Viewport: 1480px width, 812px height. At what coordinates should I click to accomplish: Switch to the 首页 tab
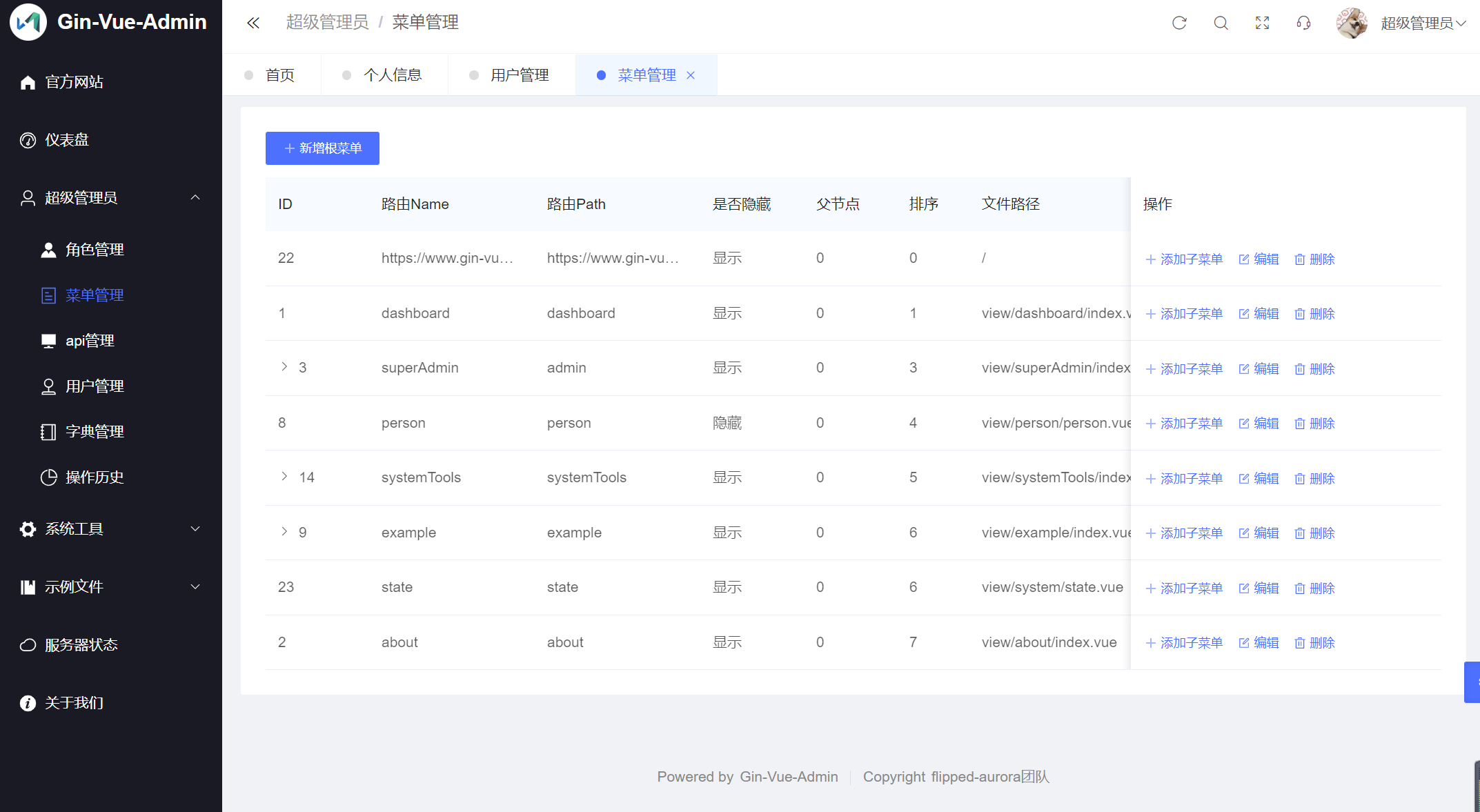(279, 75)
